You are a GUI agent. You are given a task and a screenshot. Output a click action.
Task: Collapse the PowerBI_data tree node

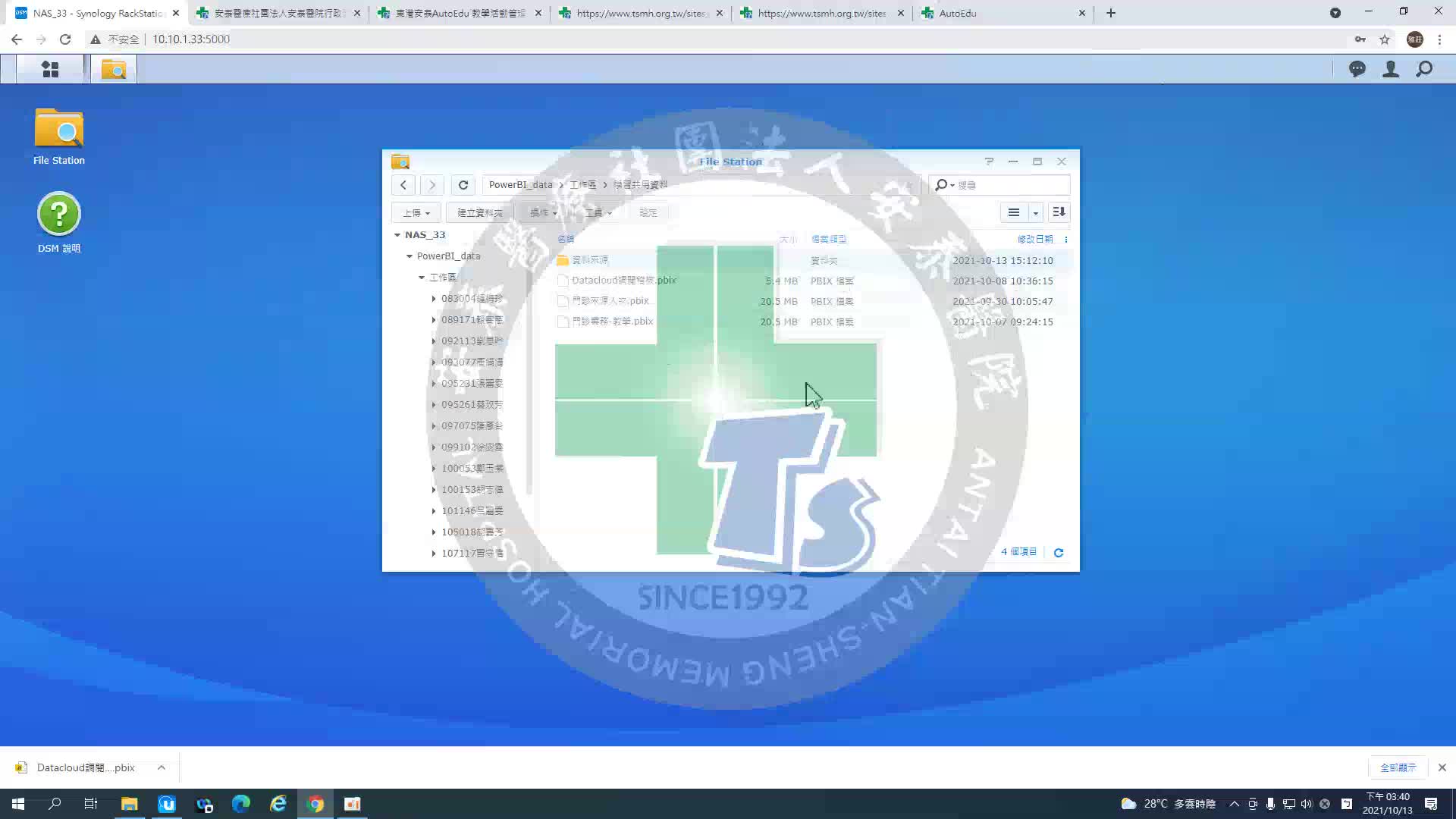[x=409, y=256]
